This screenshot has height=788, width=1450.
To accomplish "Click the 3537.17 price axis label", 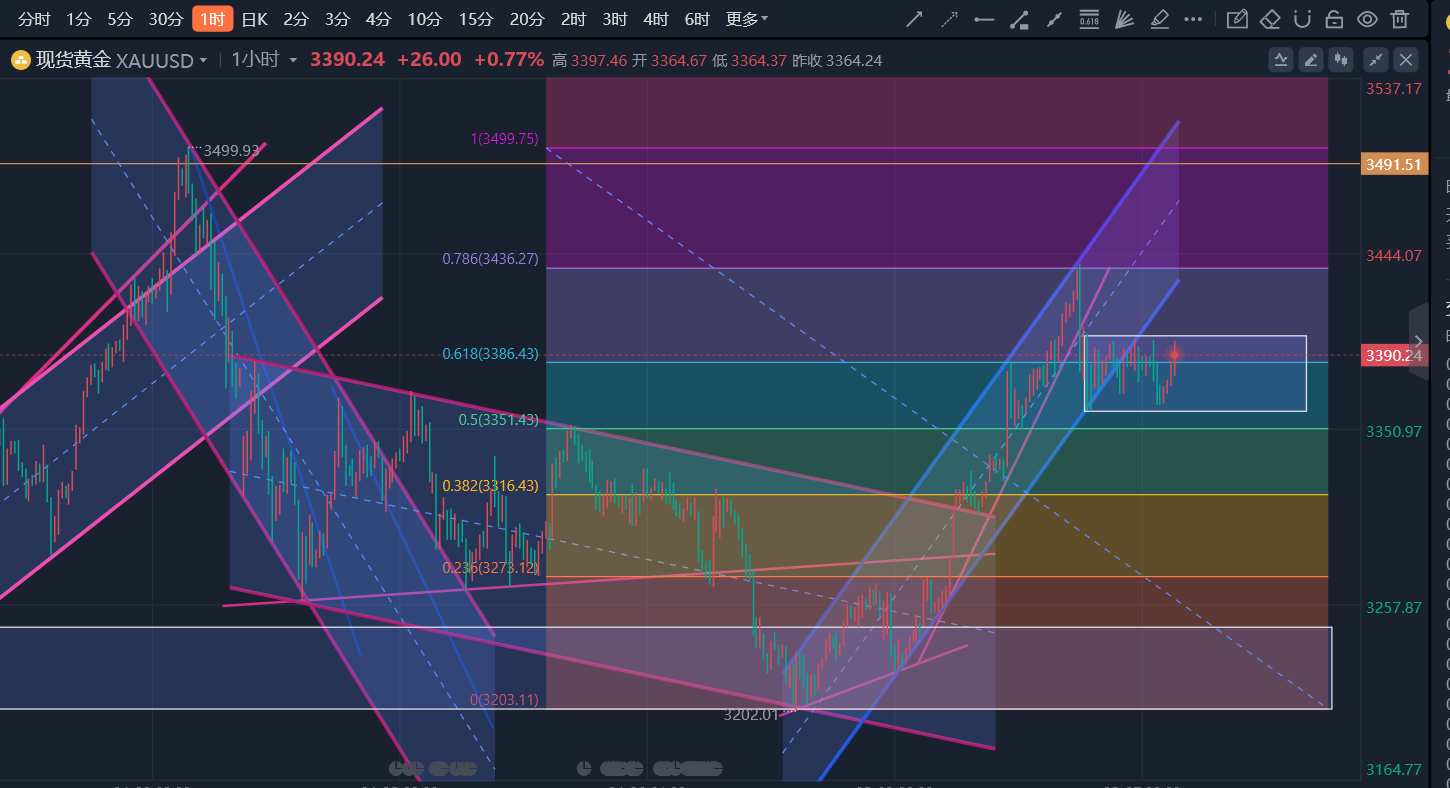I will click(1394, 89).
